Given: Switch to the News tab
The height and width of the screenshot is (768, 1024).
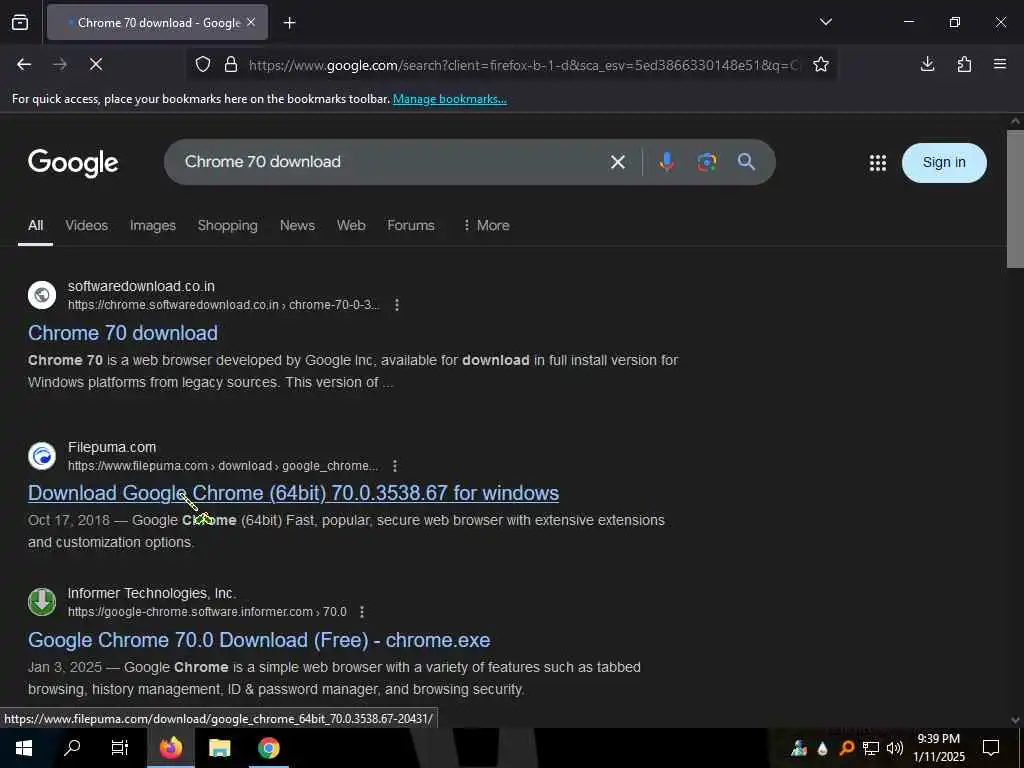Looking at the screenshot, I should pos(297,225).
